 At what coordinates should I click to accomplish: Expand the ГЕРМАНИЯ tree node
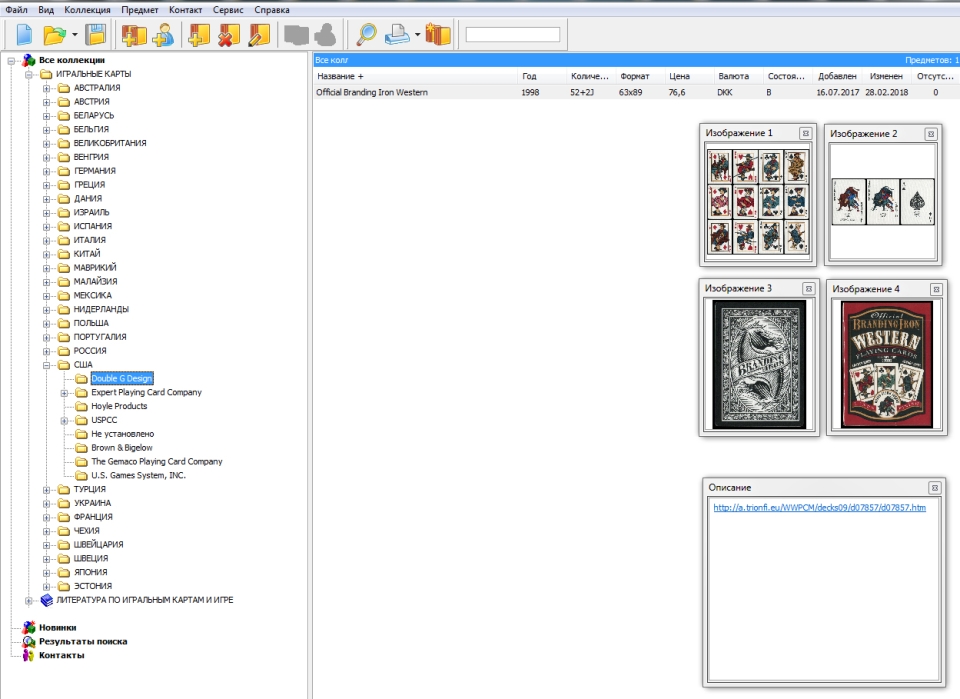[47, 171]
